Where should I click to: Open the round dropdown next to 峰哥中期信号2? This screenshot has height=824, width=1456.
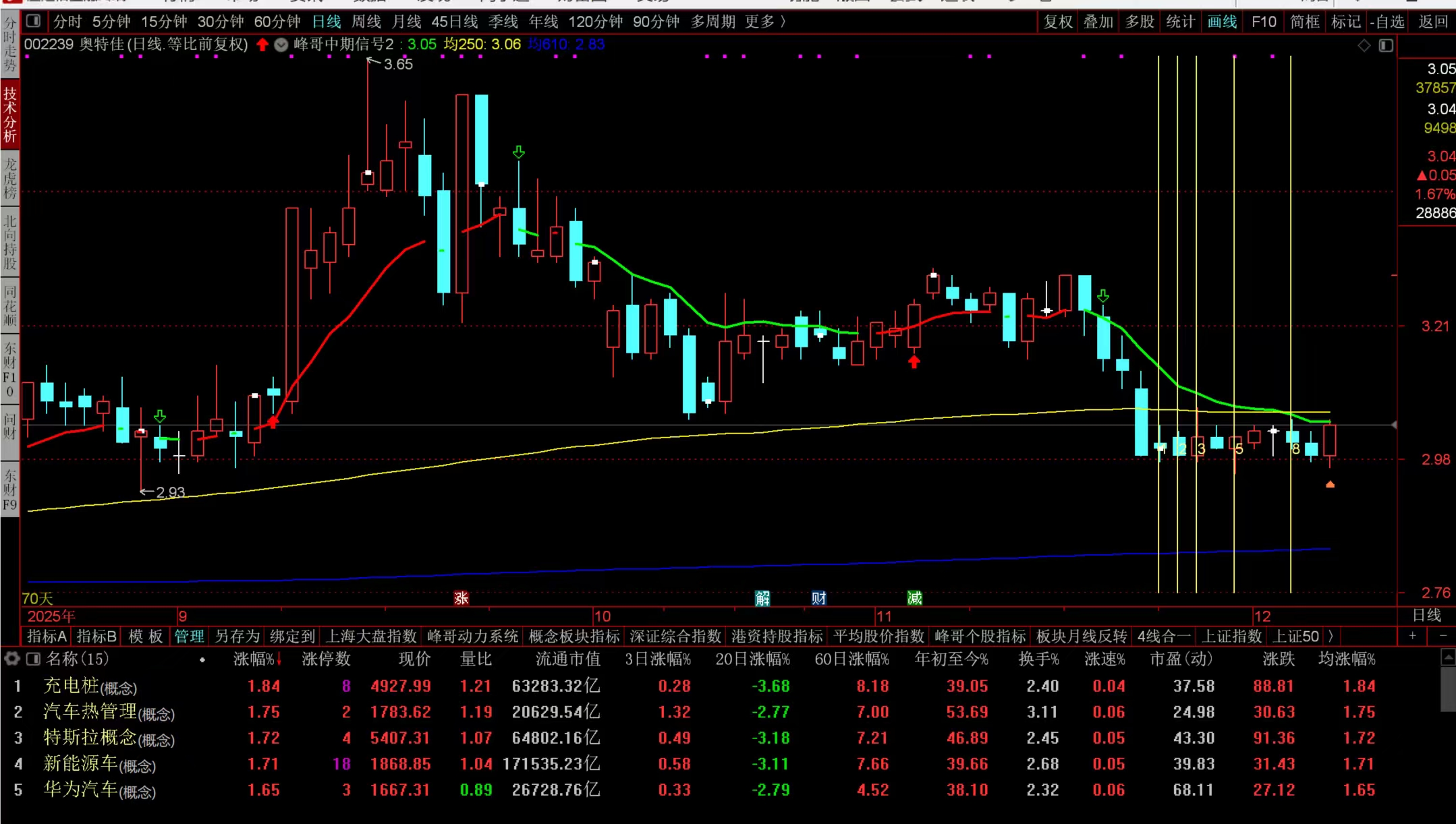pyautogui.click(x=281, y=45)
